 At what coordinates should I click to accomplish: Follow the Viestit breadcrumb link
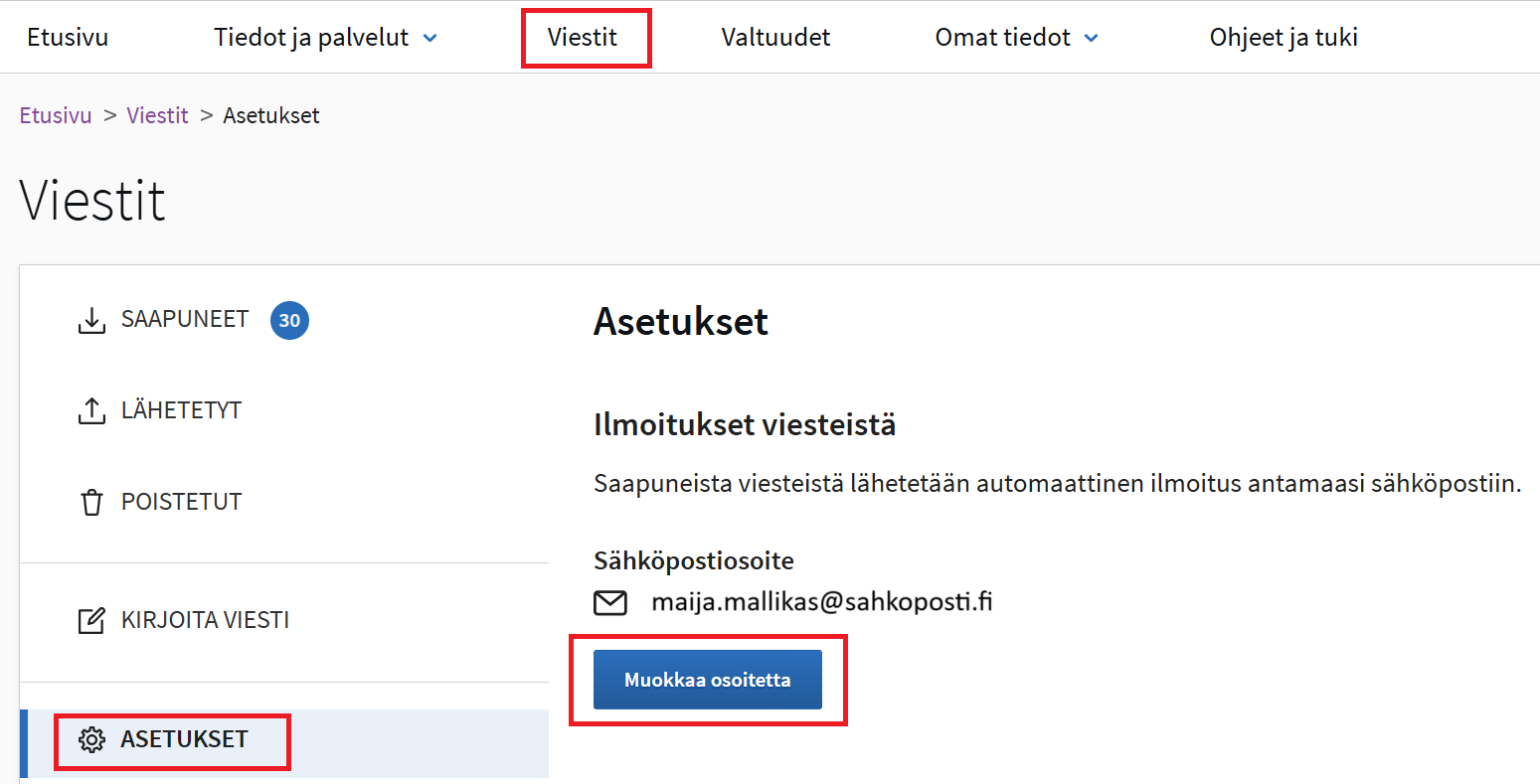tap(157, 115)
